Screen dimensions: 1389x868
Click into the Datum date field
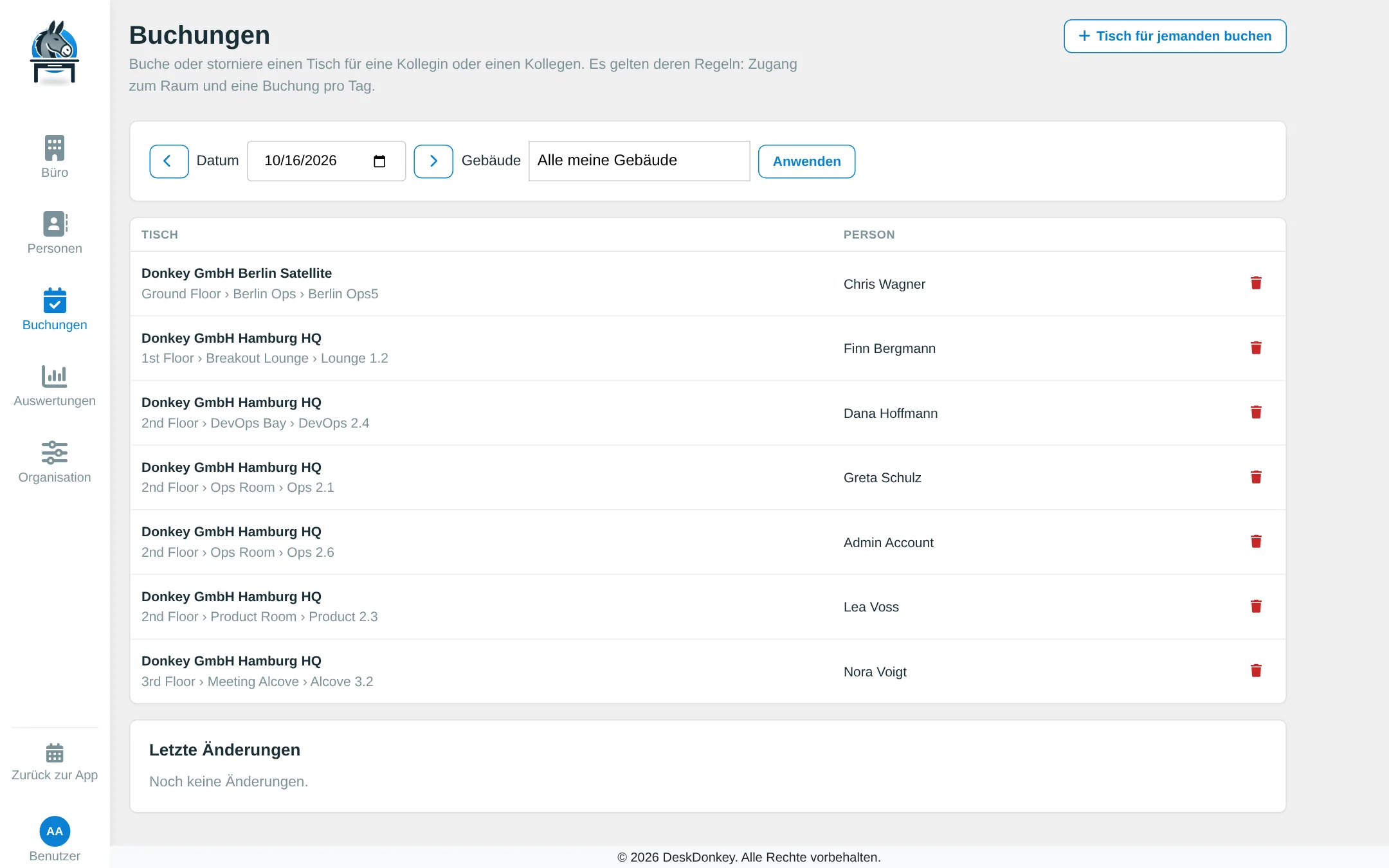[326, 161]
